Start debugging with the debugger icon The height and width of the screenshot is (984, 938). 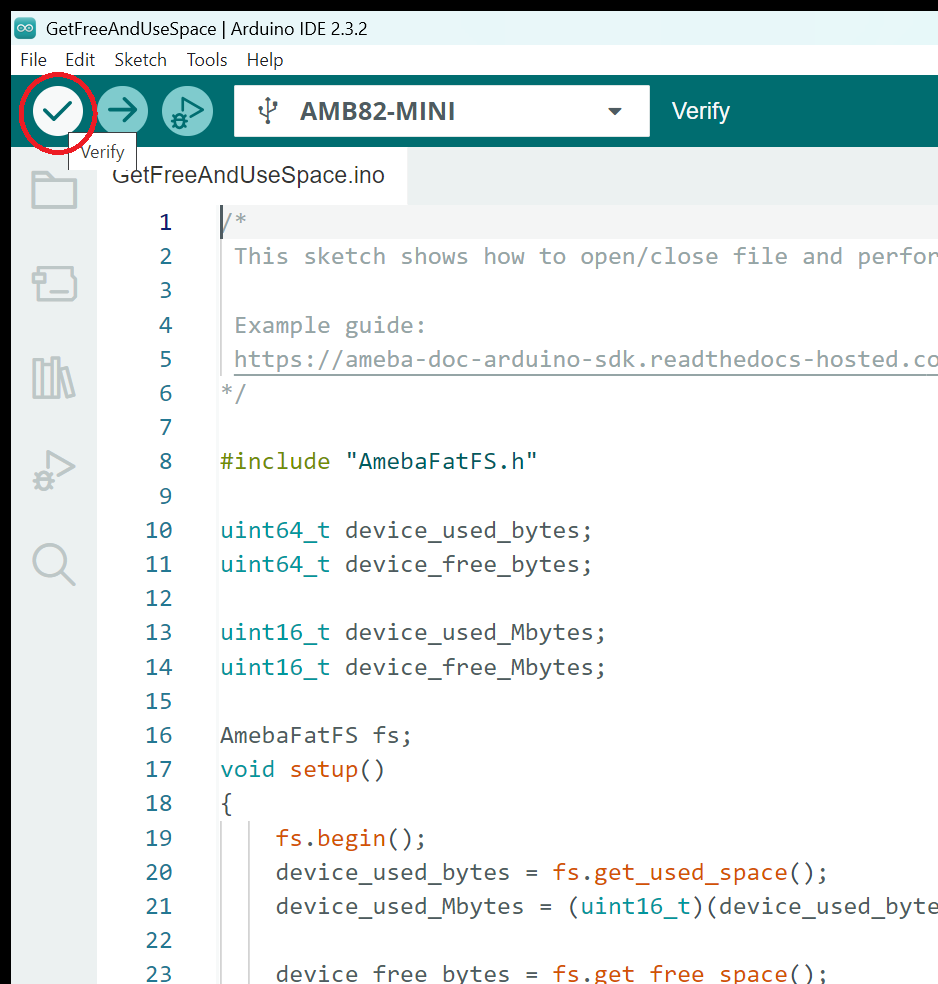pos(188,111)
